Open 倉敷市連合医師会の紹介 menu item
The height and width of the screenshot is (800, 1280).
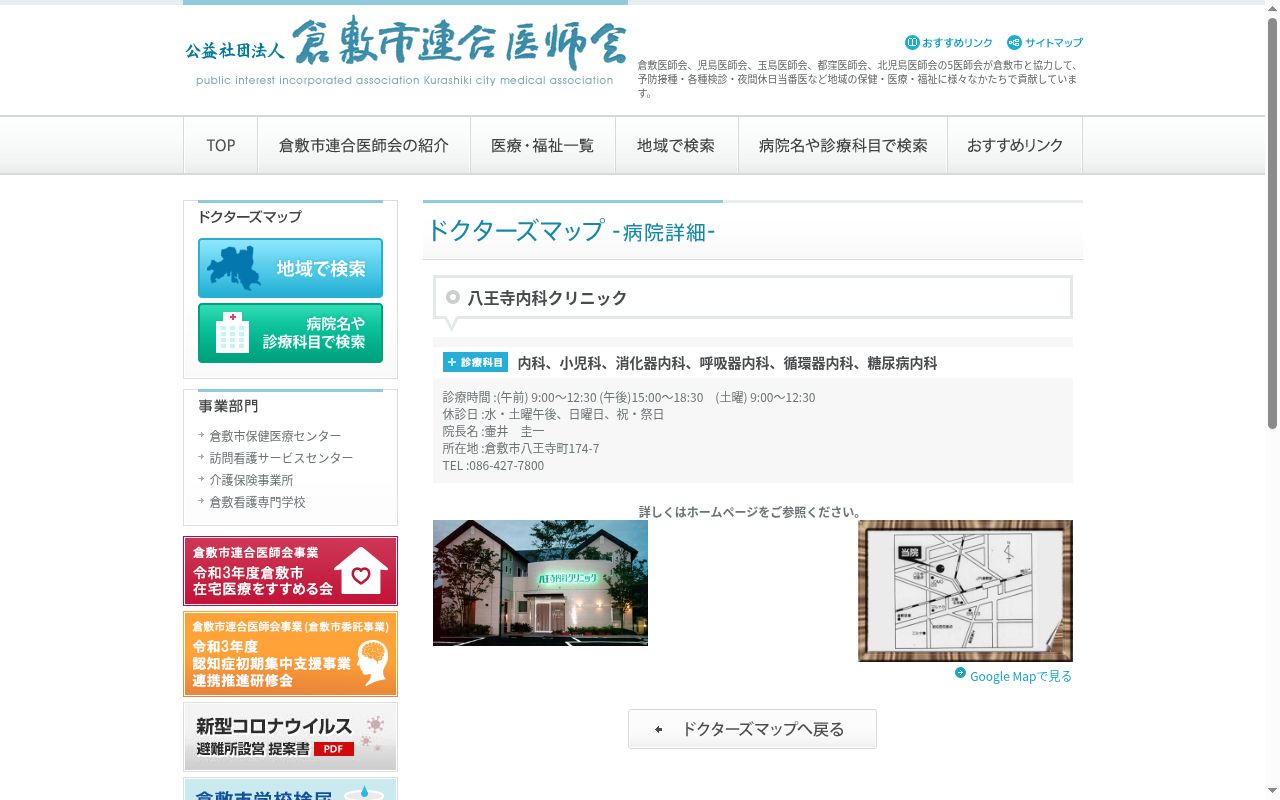coord(364,145)
